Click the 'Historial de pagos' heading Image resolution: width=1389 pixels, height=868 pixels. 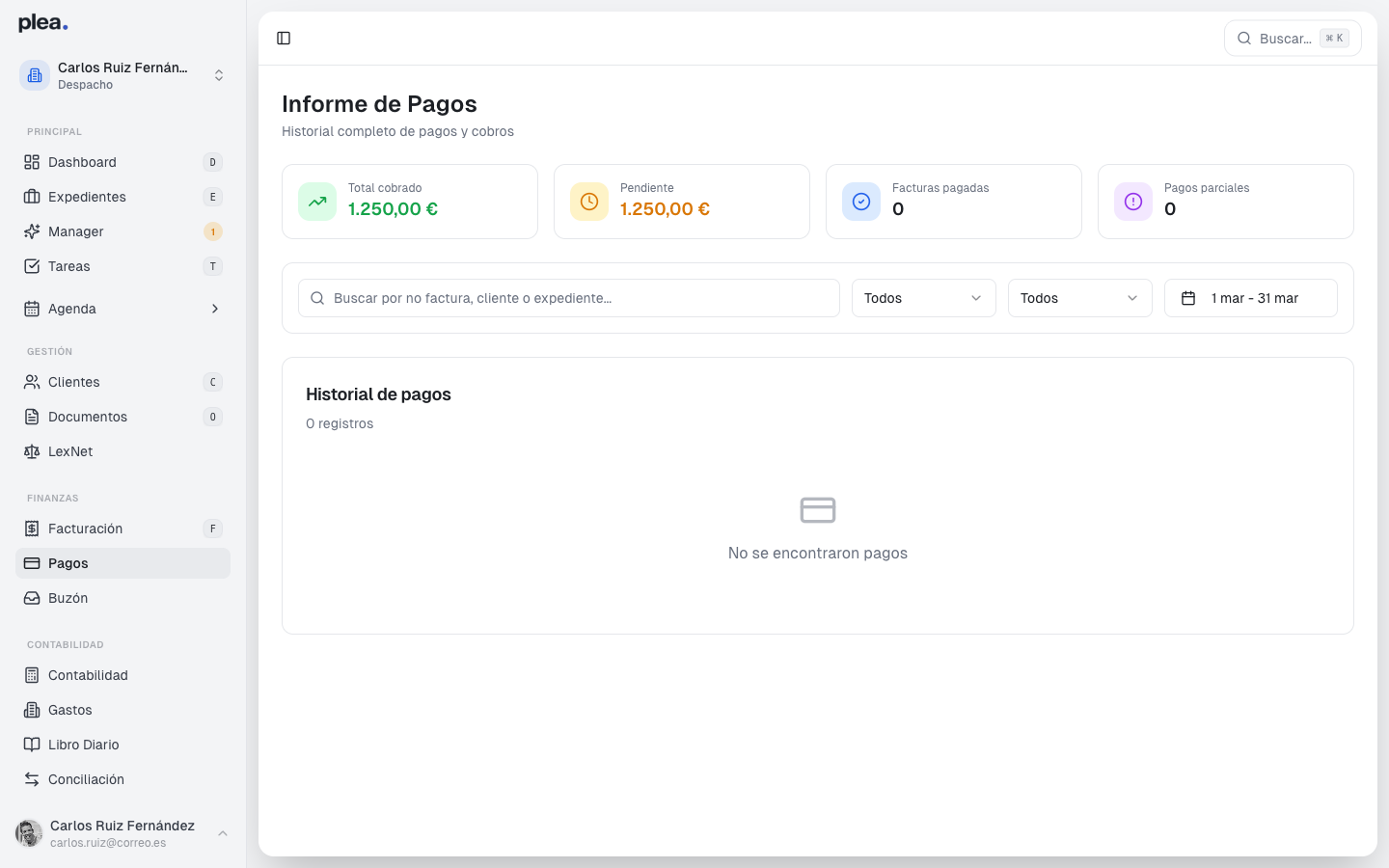pyautogui.click(x=378, y=394)
